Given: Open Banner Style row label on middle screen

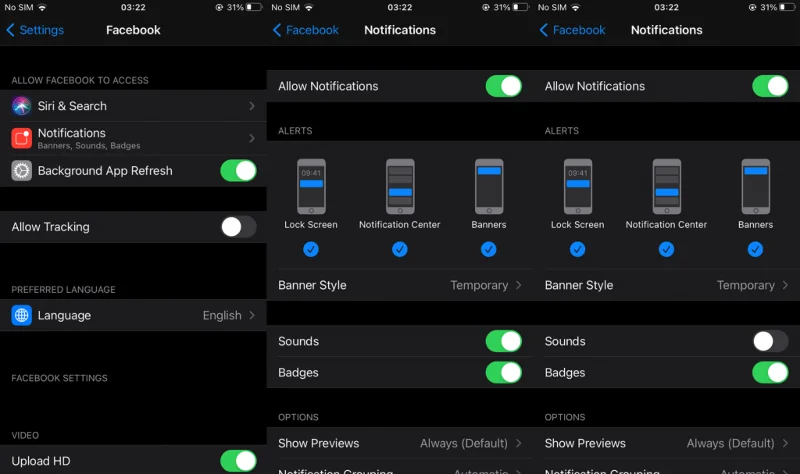Looking at the screenshot, I should (312, 285).
